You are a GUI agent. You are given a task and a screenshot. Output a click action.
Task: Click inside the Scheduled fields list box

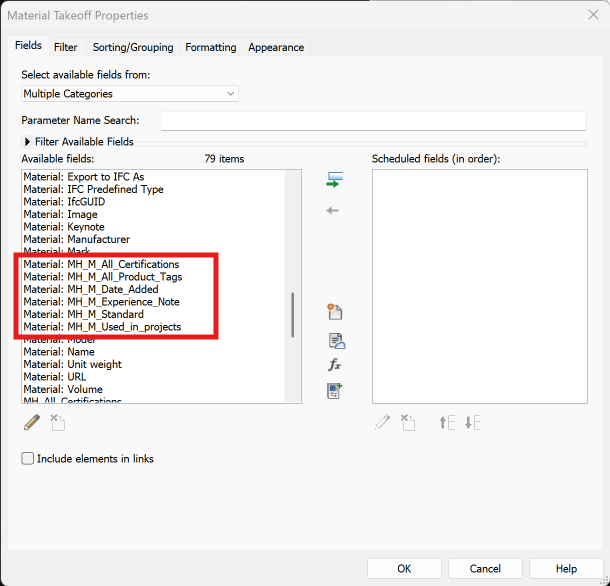click(x=480, y=286)
